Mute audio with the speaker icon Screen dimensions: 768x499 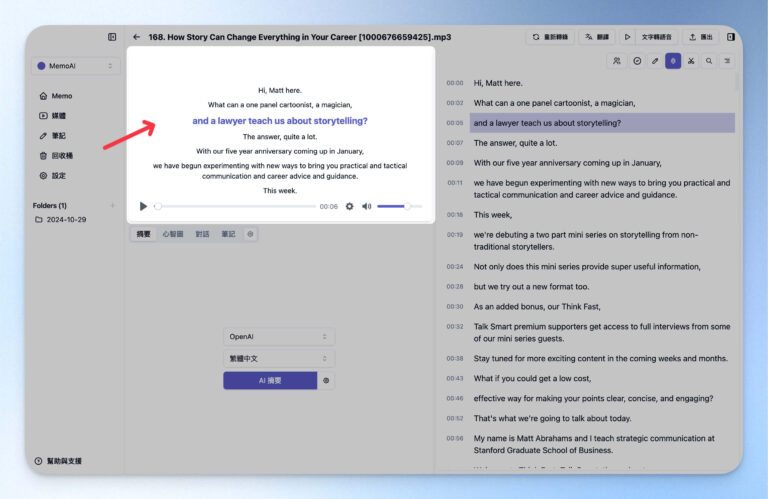click(366, 206)
